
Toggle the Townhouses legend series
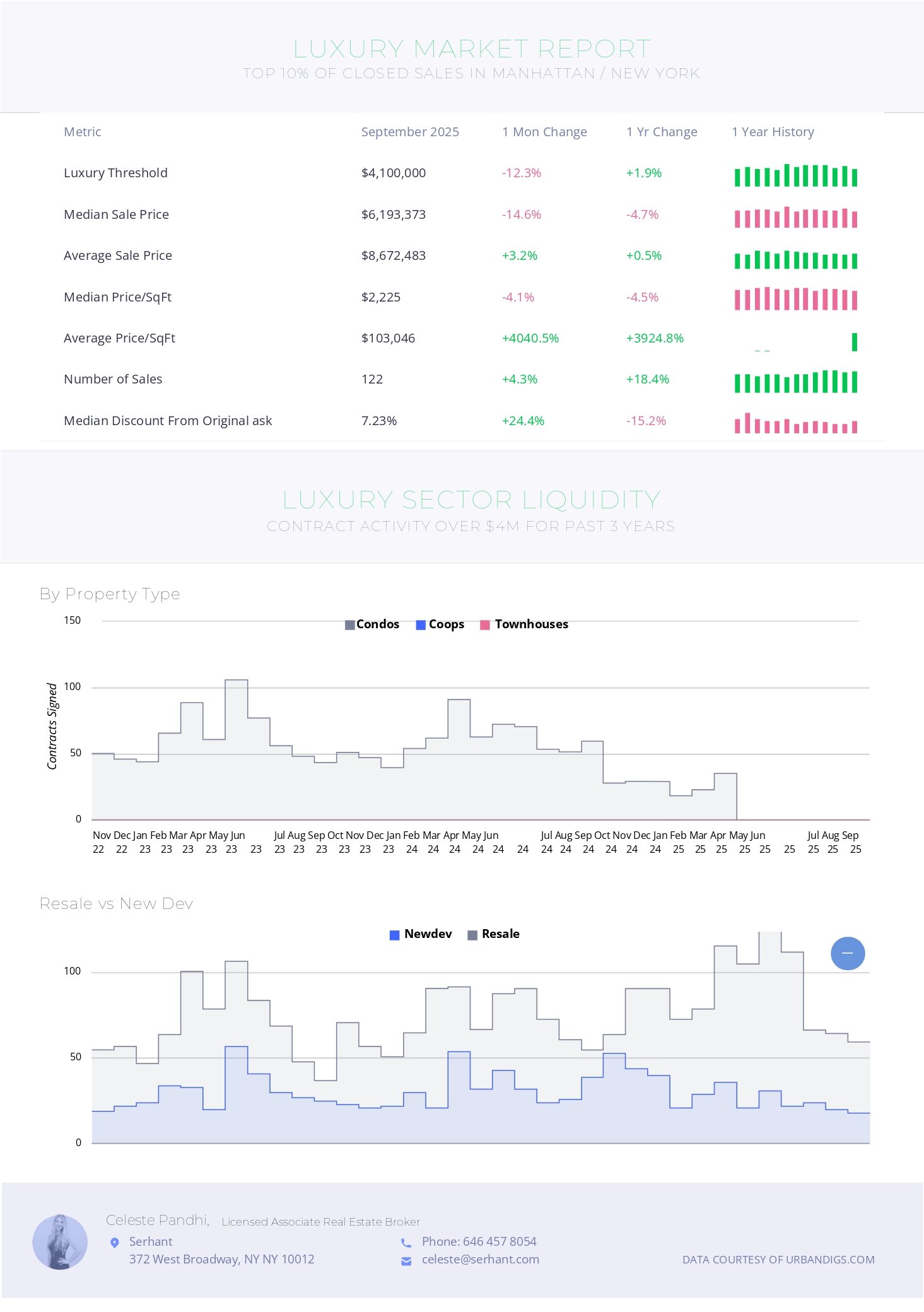coord(524,624)
